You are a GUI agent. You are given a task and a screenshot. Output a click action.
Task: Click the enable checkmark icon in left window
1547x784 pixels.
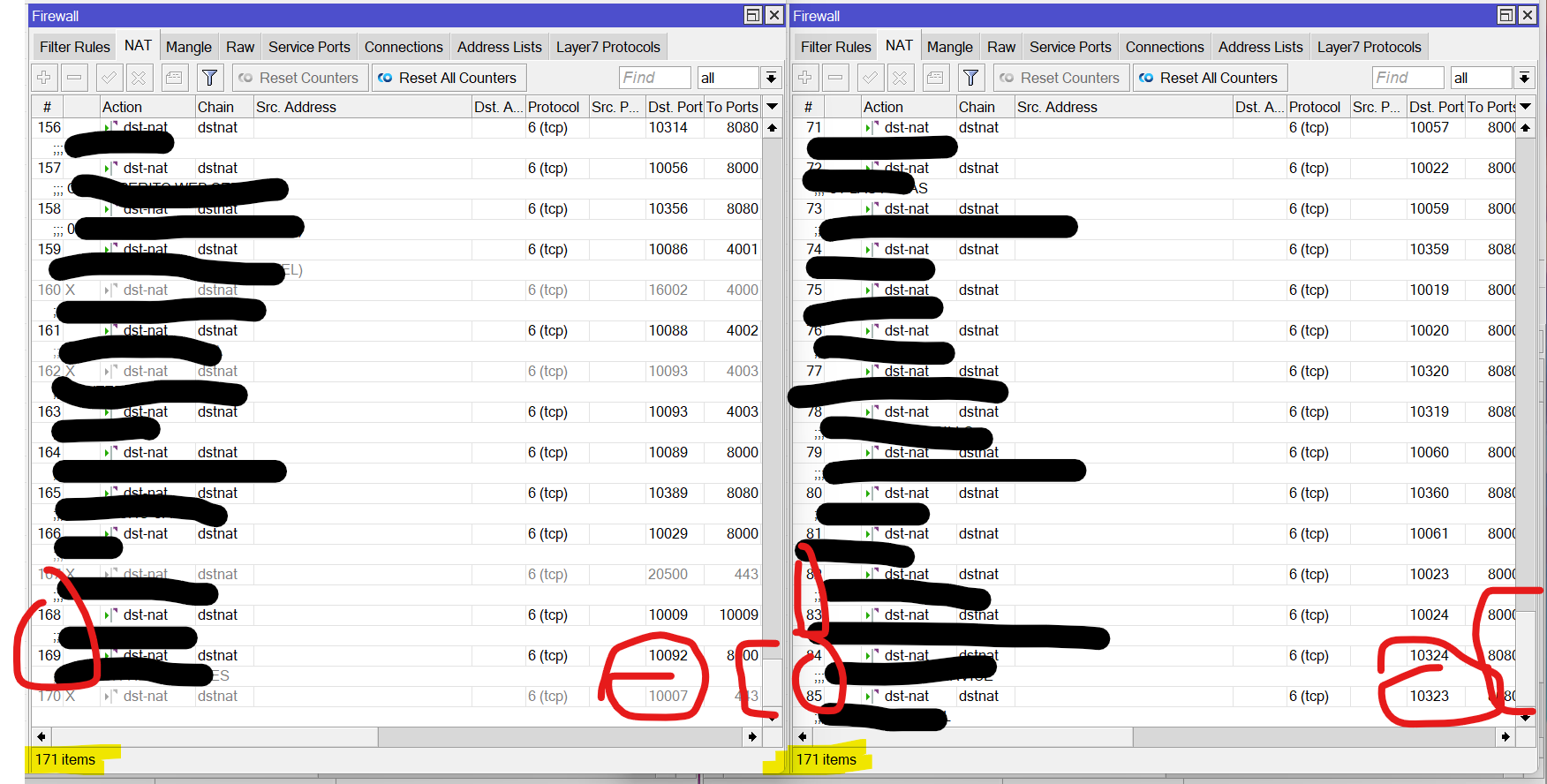(x=109, y=78)
